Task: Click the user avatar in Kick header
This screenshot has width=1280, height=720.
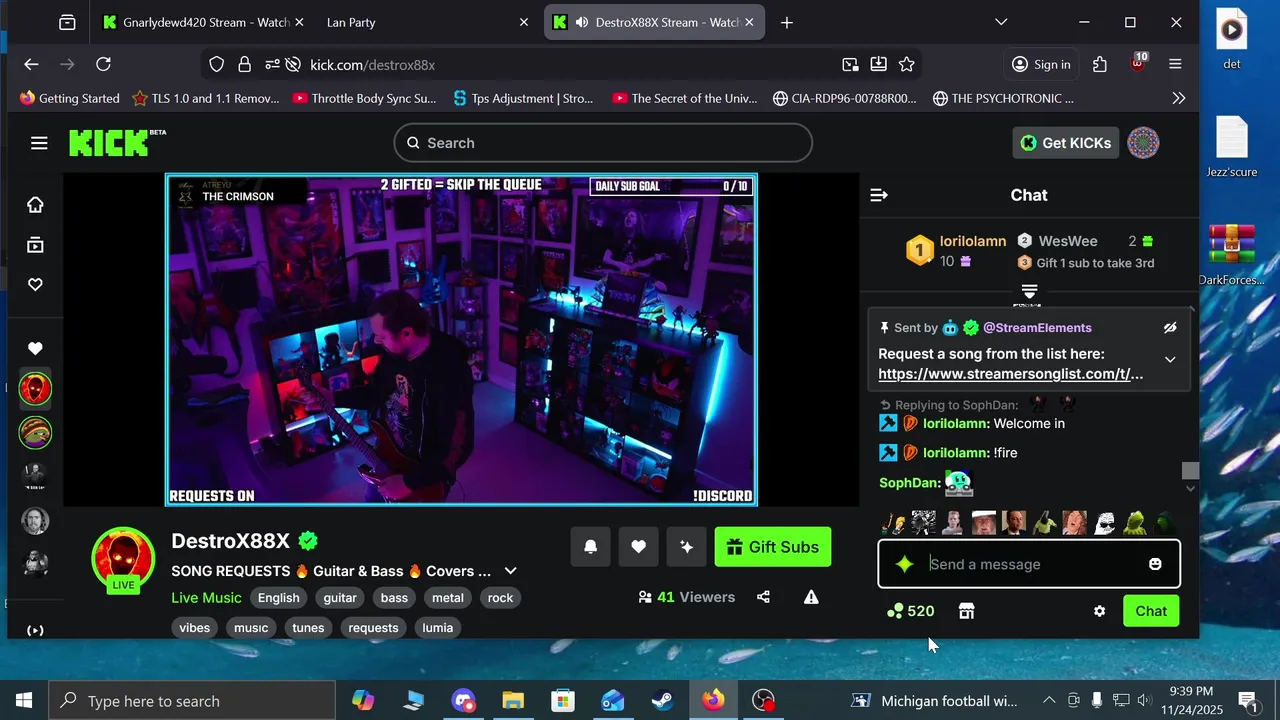Action: [1143, 143]
